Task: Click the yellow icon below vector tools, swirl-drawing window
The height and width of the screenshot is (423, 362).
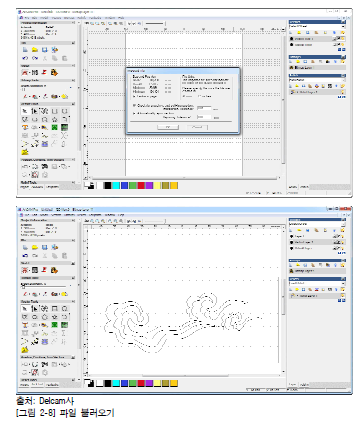Action: [25, 350]
